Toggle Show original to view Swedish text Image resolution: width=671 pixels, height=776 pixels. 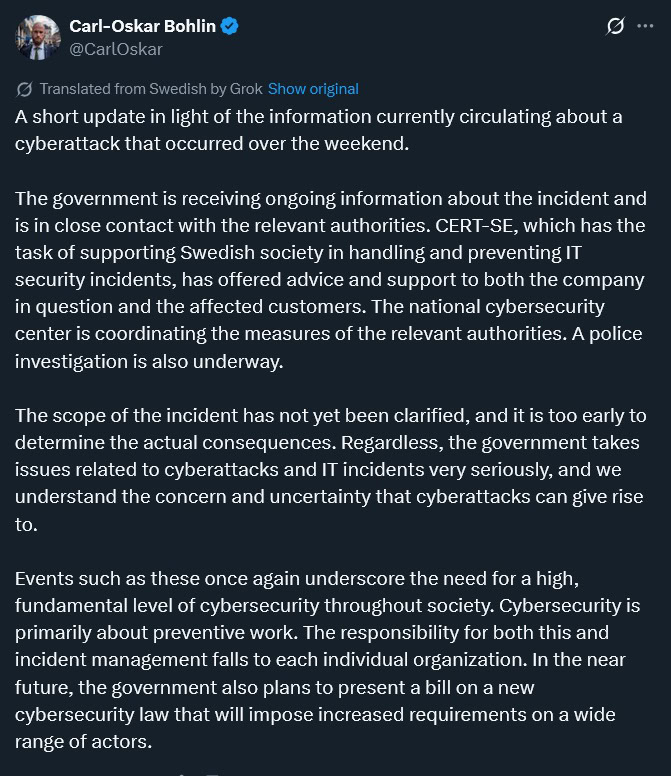(313, 89)
